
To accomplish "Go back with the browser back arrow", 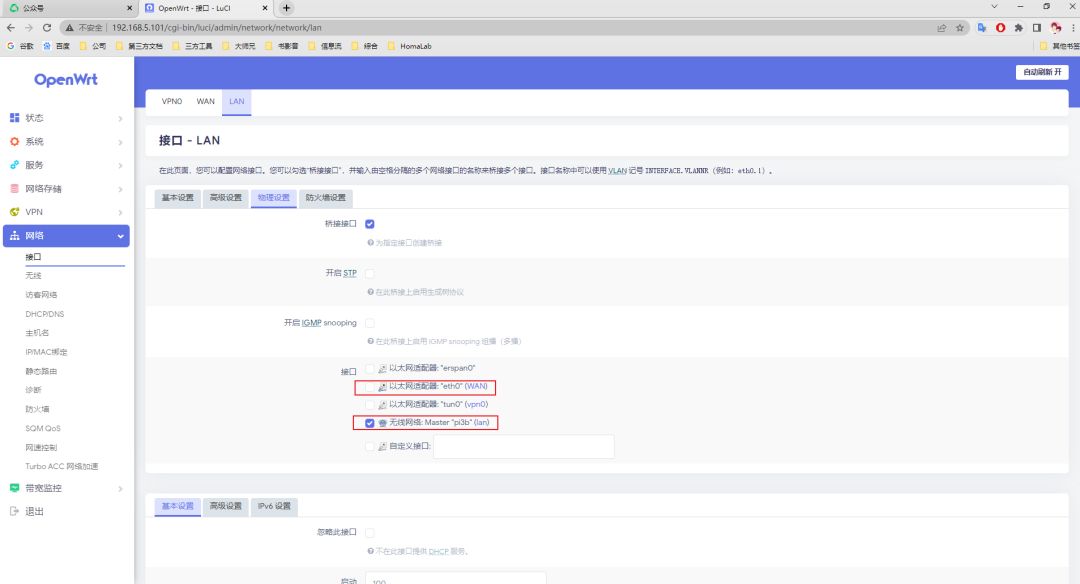I will click(10, 28).
